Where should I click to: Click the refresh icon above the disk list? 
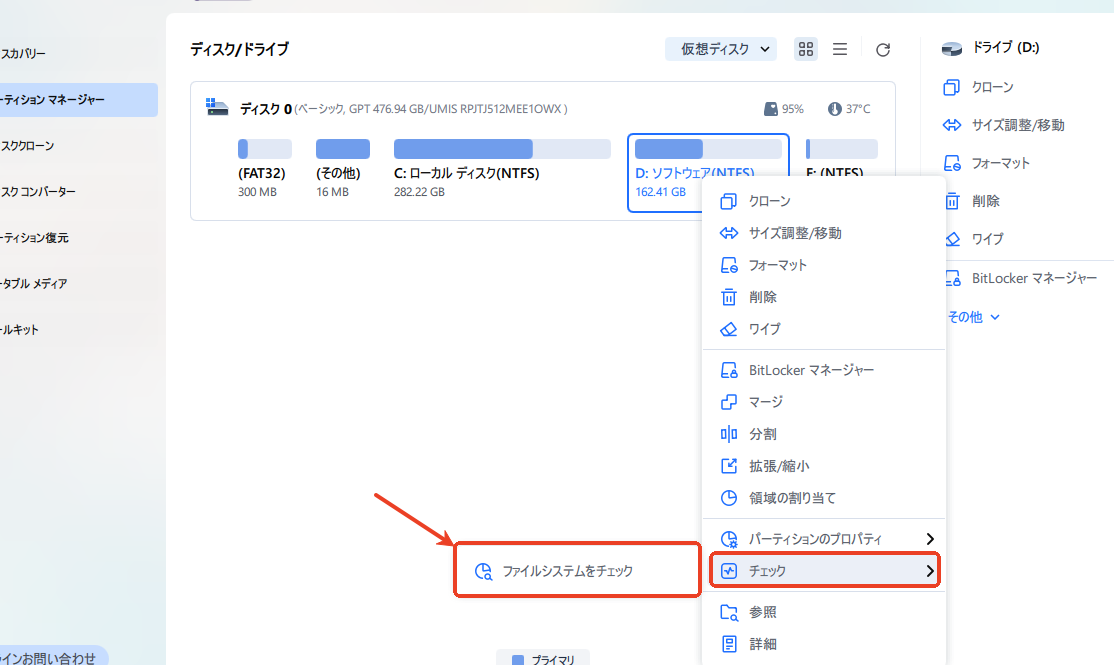click(x=882, y=49)
